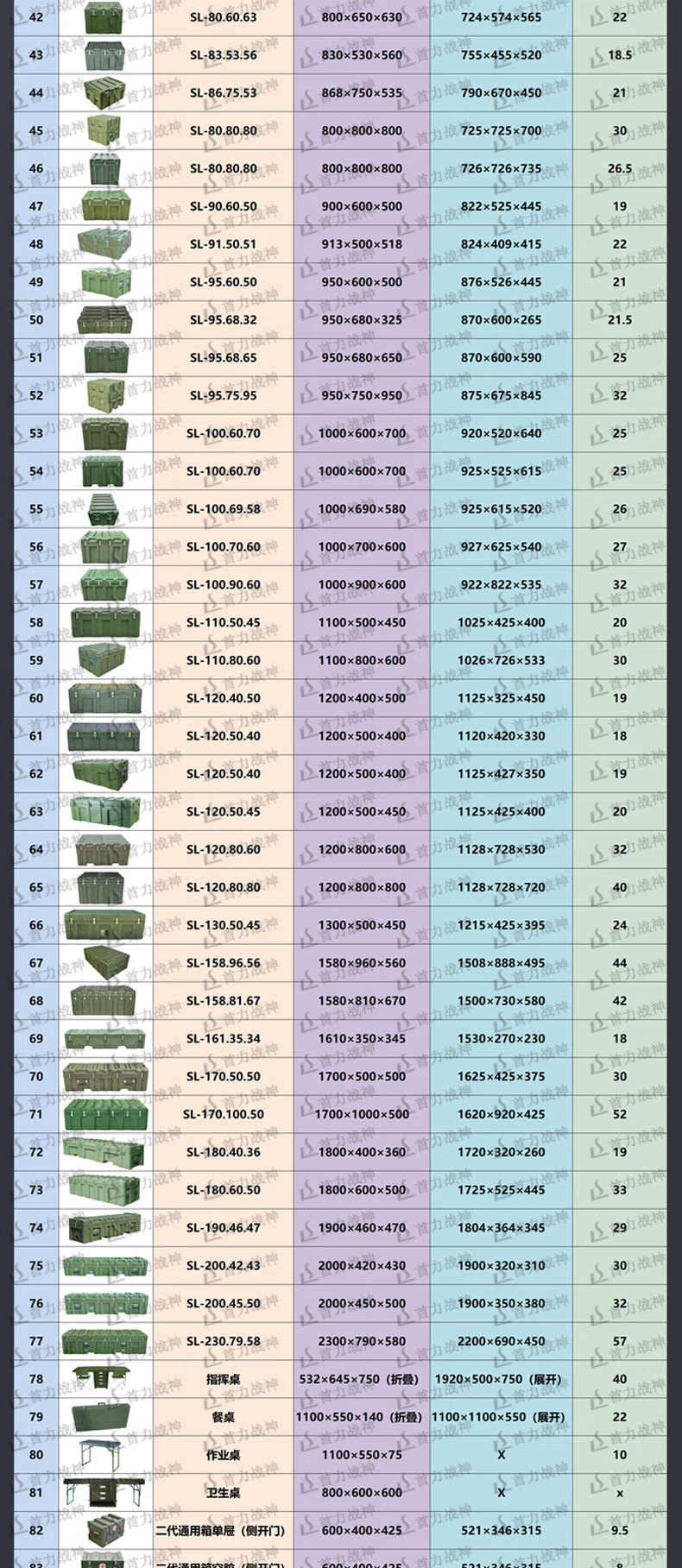
Task: Click the product thumbnail in row 42
Action: coord(105,17)
